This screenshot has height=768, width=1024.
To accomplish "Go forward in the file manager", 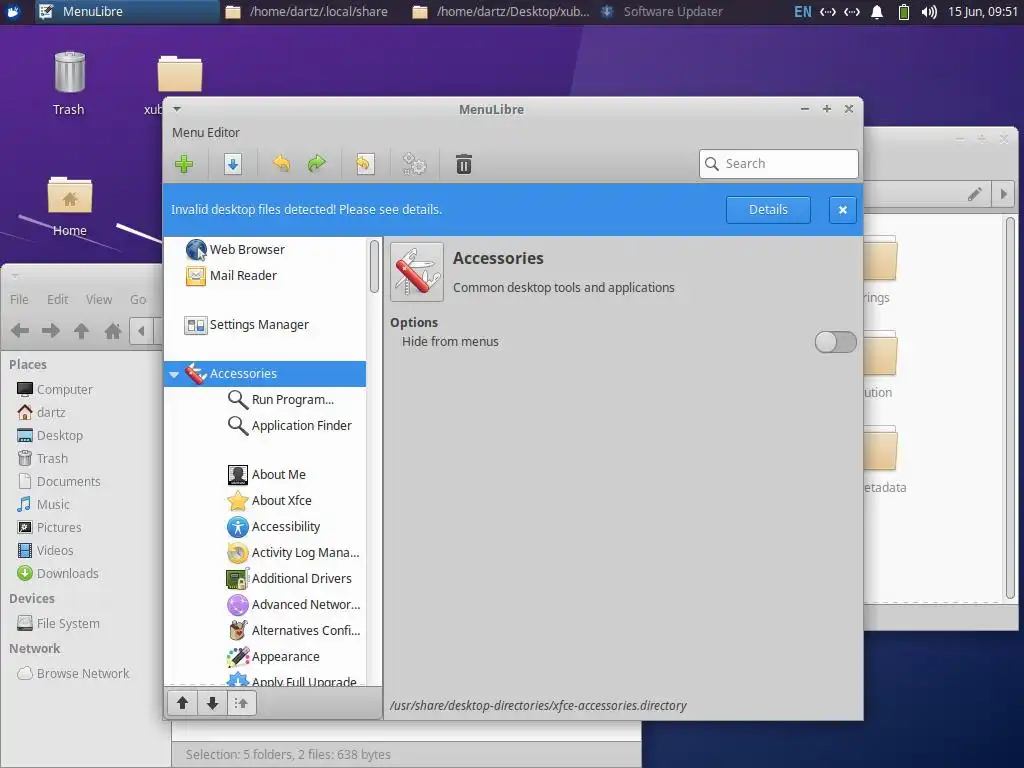I will click(x=50, y=331).
